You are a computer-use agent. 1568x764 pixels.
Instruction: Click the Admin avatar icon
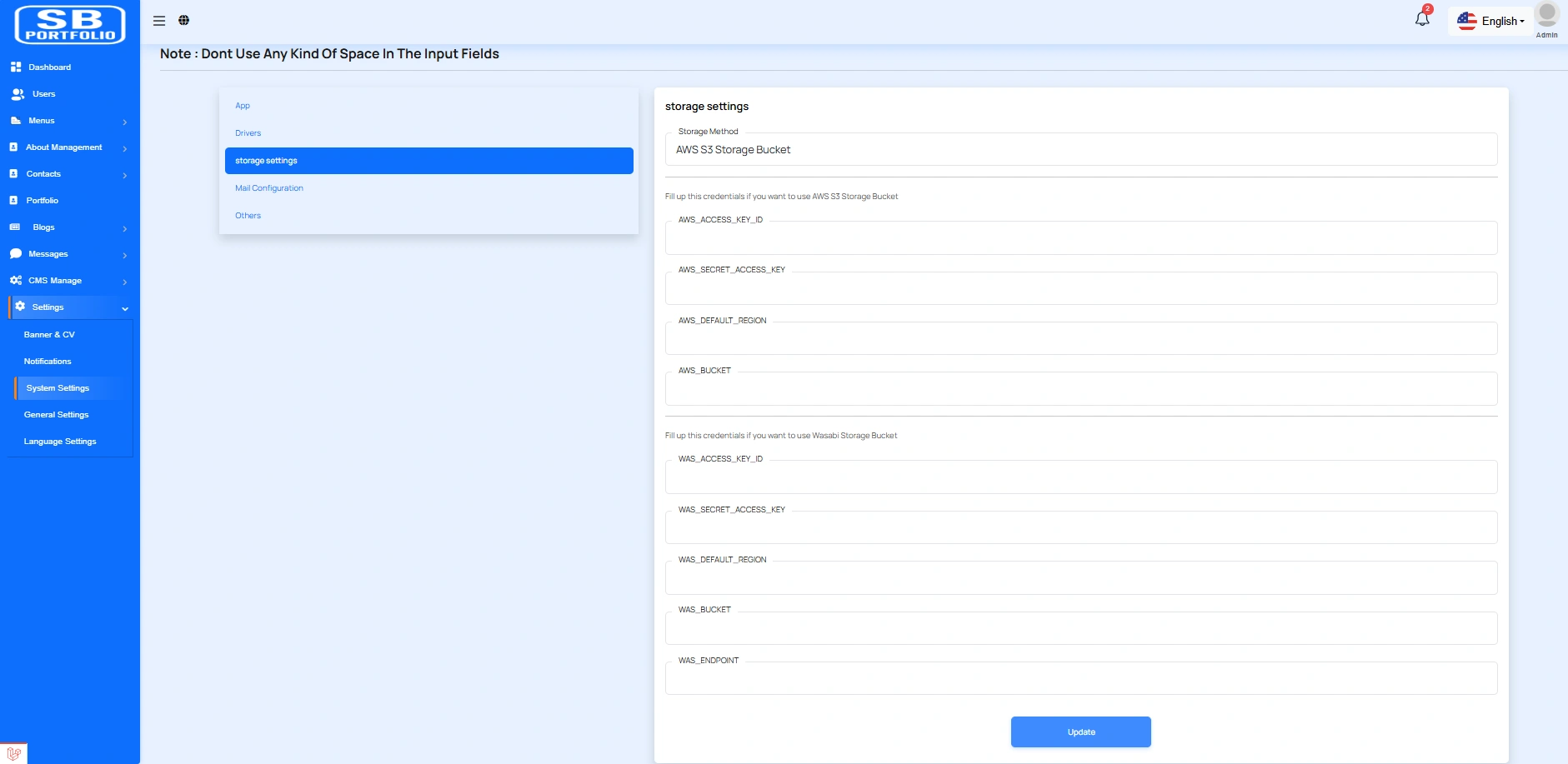coord(1546,15)
